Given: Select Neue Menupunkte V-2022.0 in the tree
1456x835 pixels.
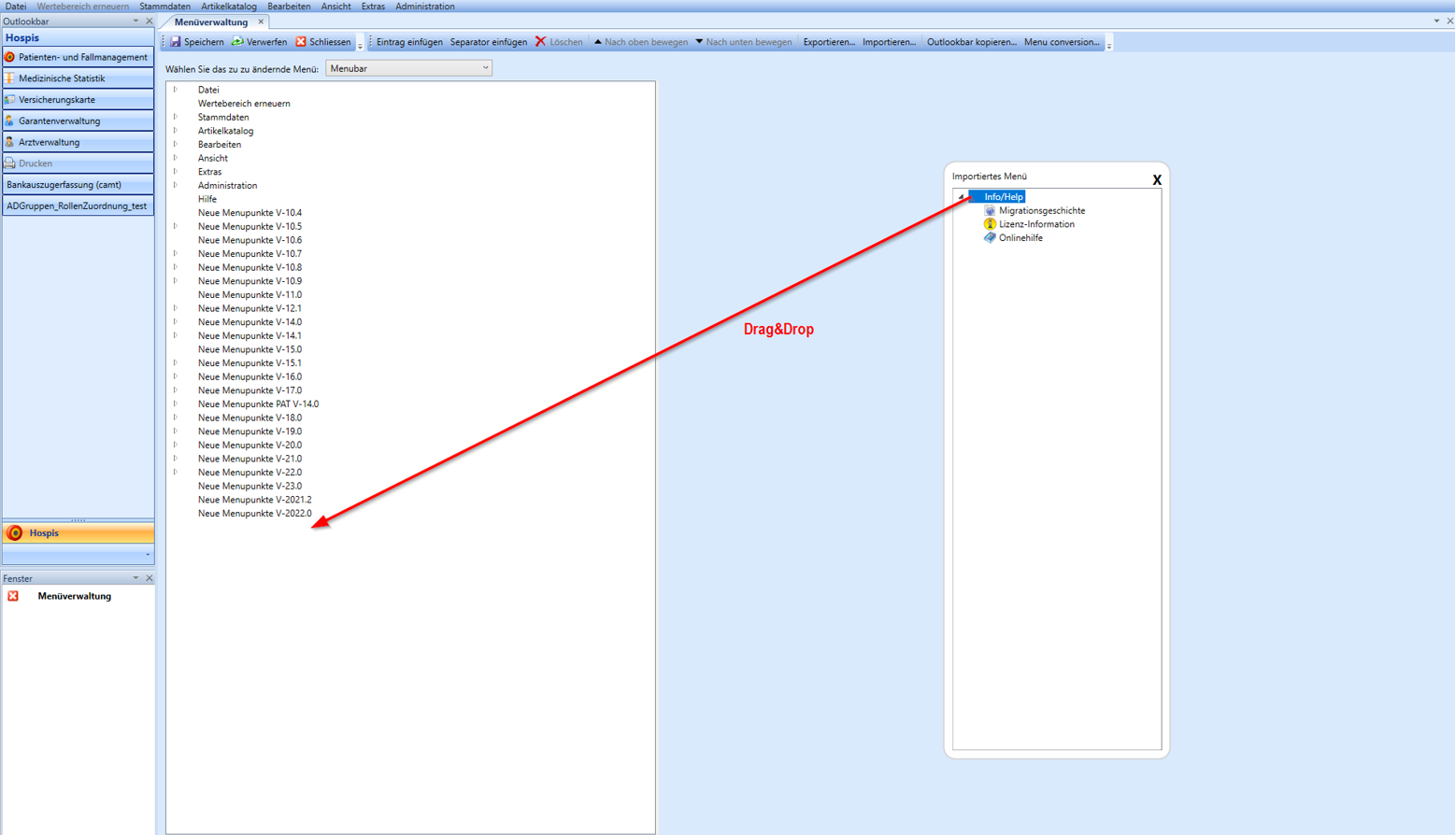Looking at the screenshot, I should (255, 513).
